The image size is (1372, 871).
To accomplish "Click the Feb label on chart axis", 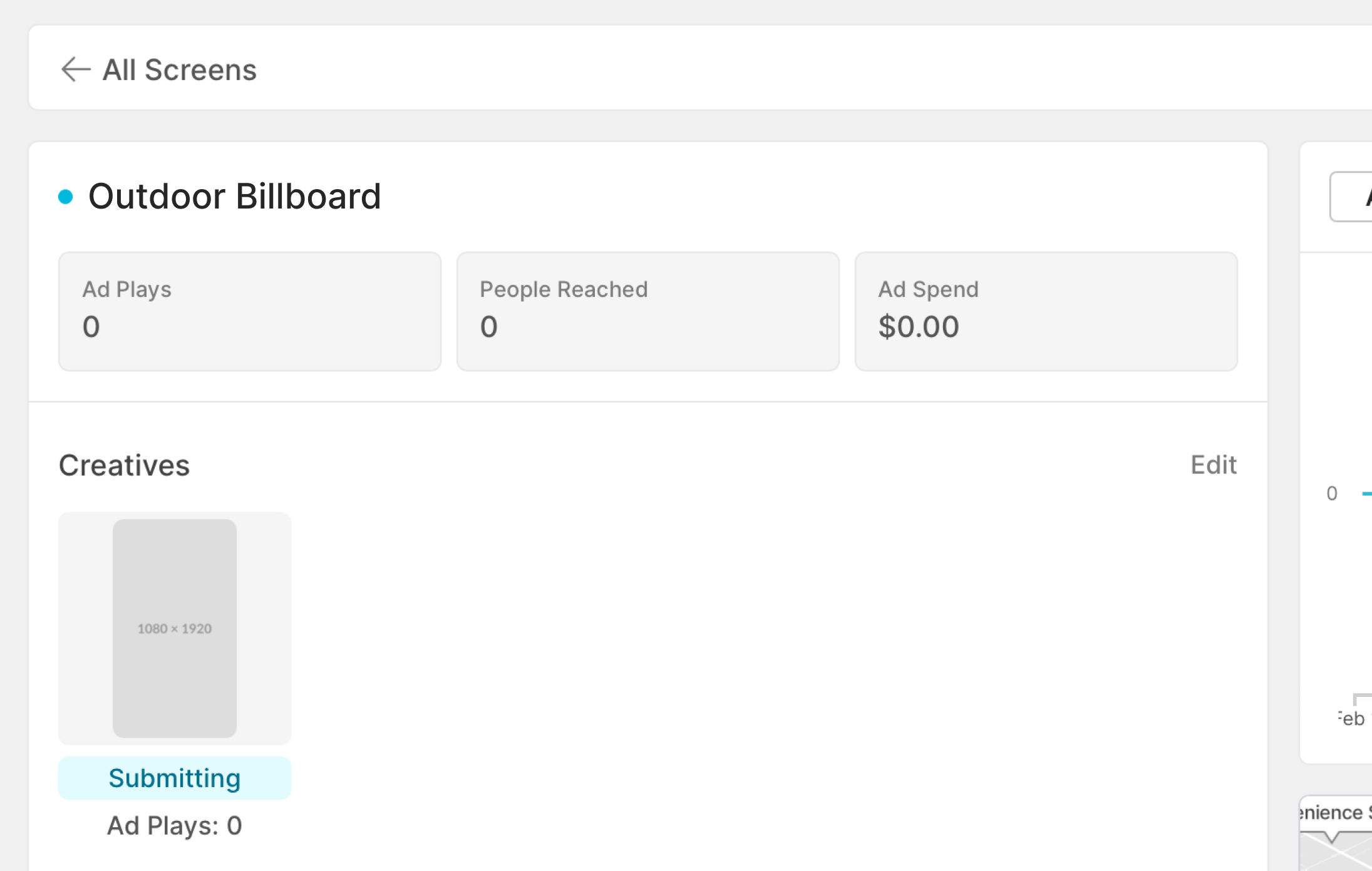I will pos(1351,719).
